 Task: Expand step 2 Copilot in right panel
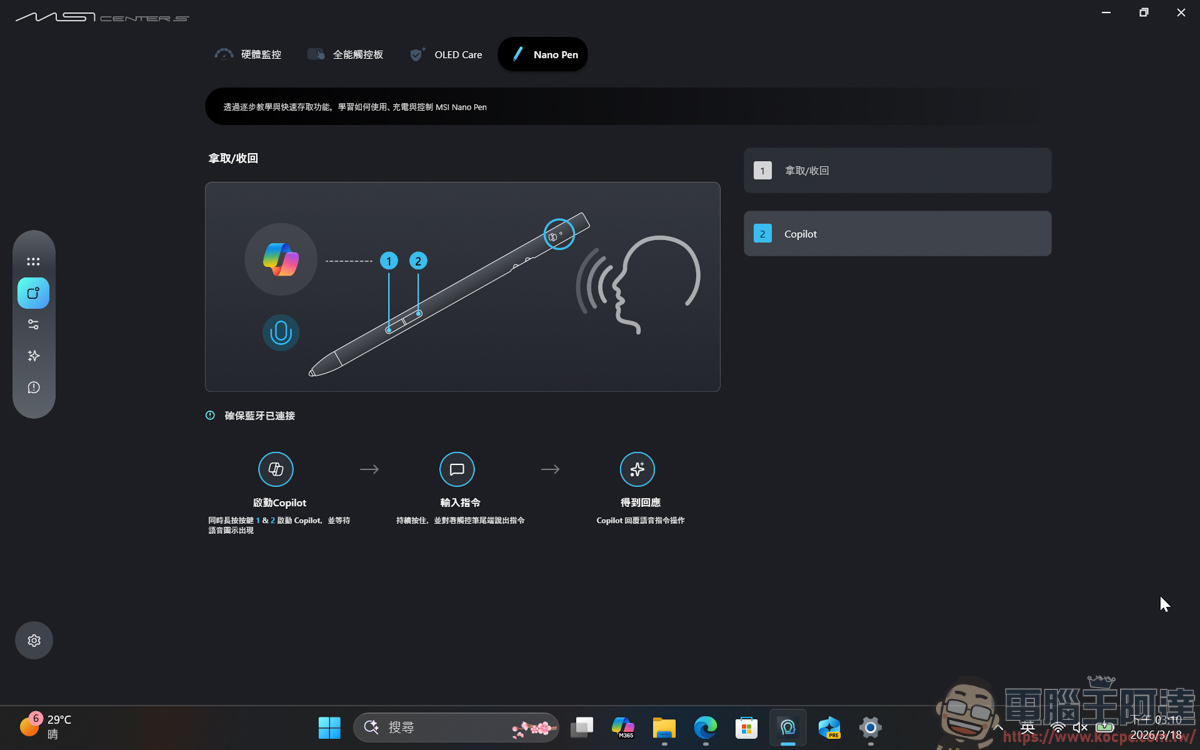pos(897,233)
